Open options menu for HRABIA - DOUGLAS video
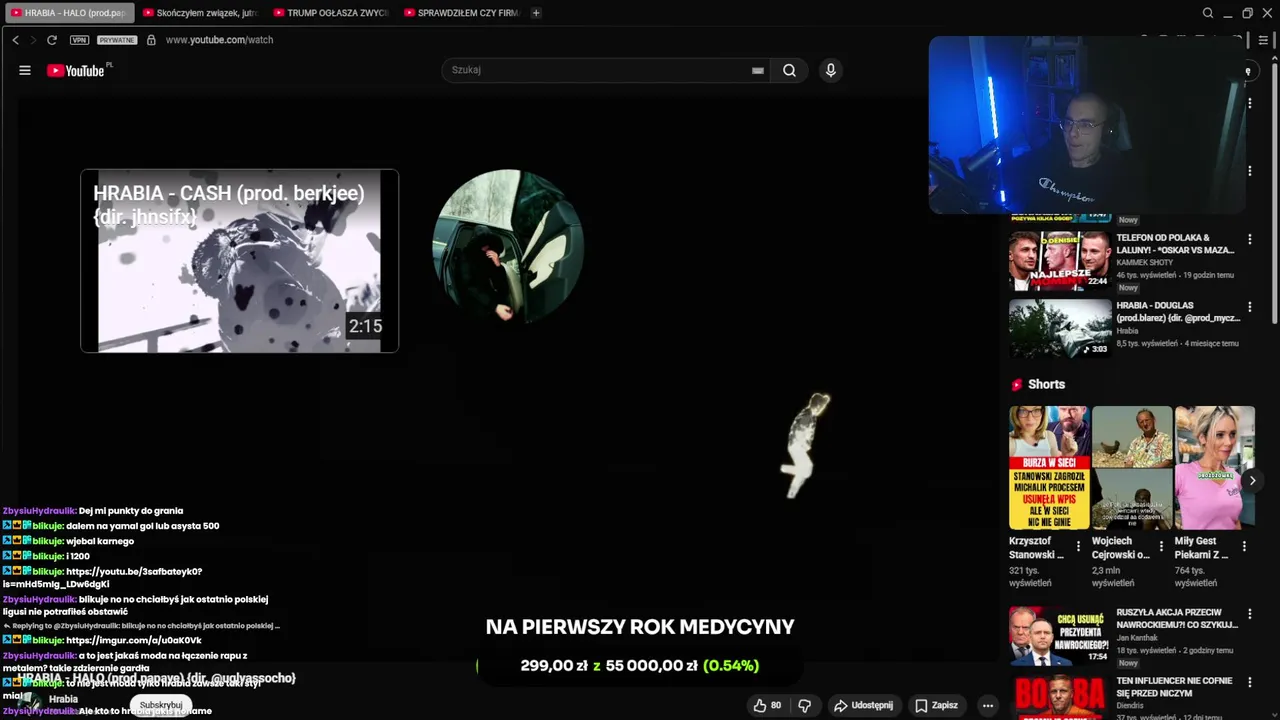Image resolution: width=1280 pixels, height=720 pixels. (1249, 307)
